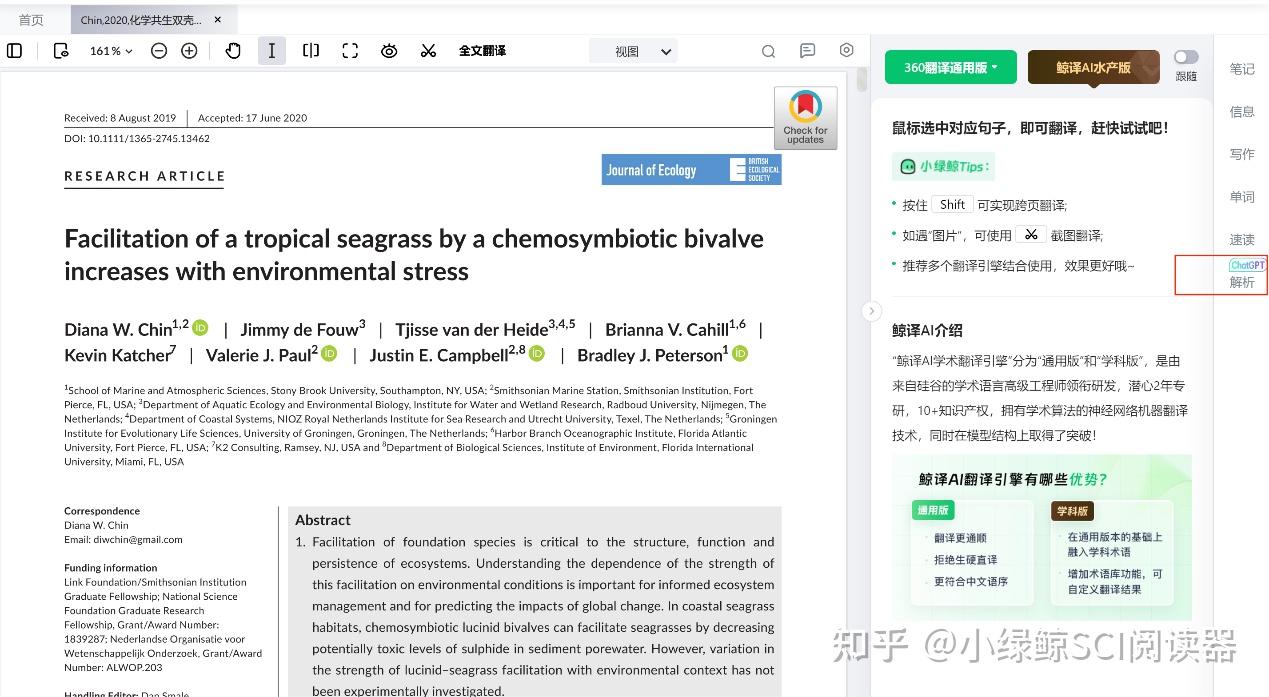The width and height of the screenshot is (1269, 697).
Task: Click the zoom in plus icon
Action: [189, 51]
